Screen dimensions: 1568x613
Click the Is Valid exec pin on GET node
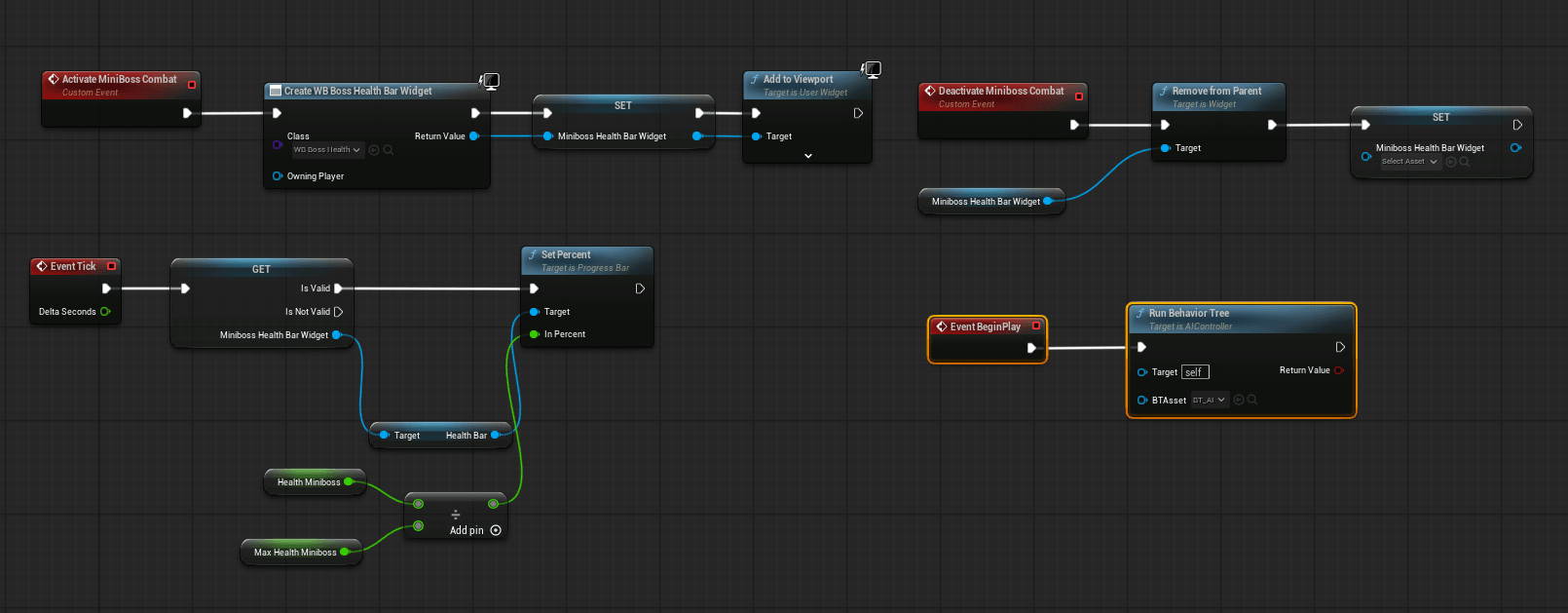(339, 288)
